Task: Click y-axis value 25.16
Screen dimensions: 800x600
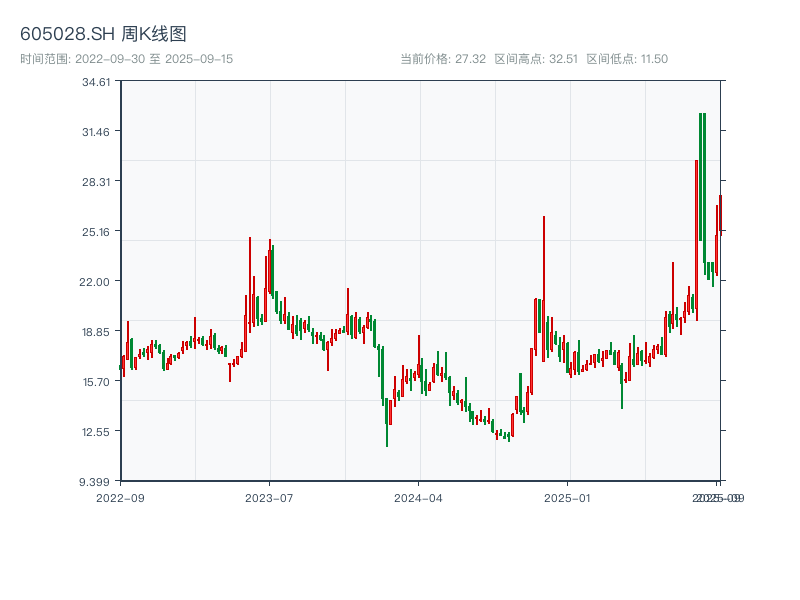Action: coord(96,232)
